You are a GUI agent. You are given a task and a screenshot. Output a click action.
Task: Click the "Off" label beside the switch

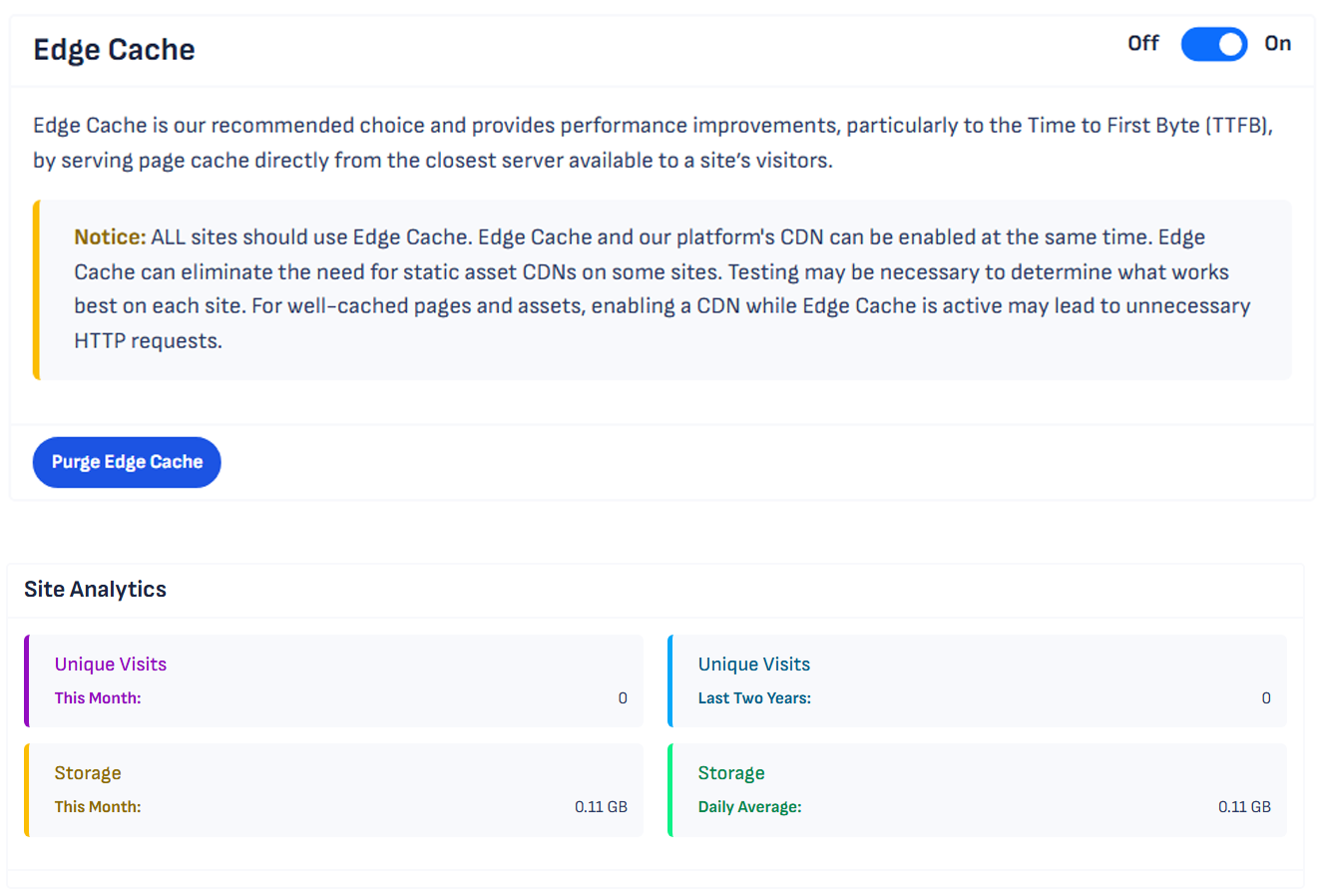(1142, 44)
